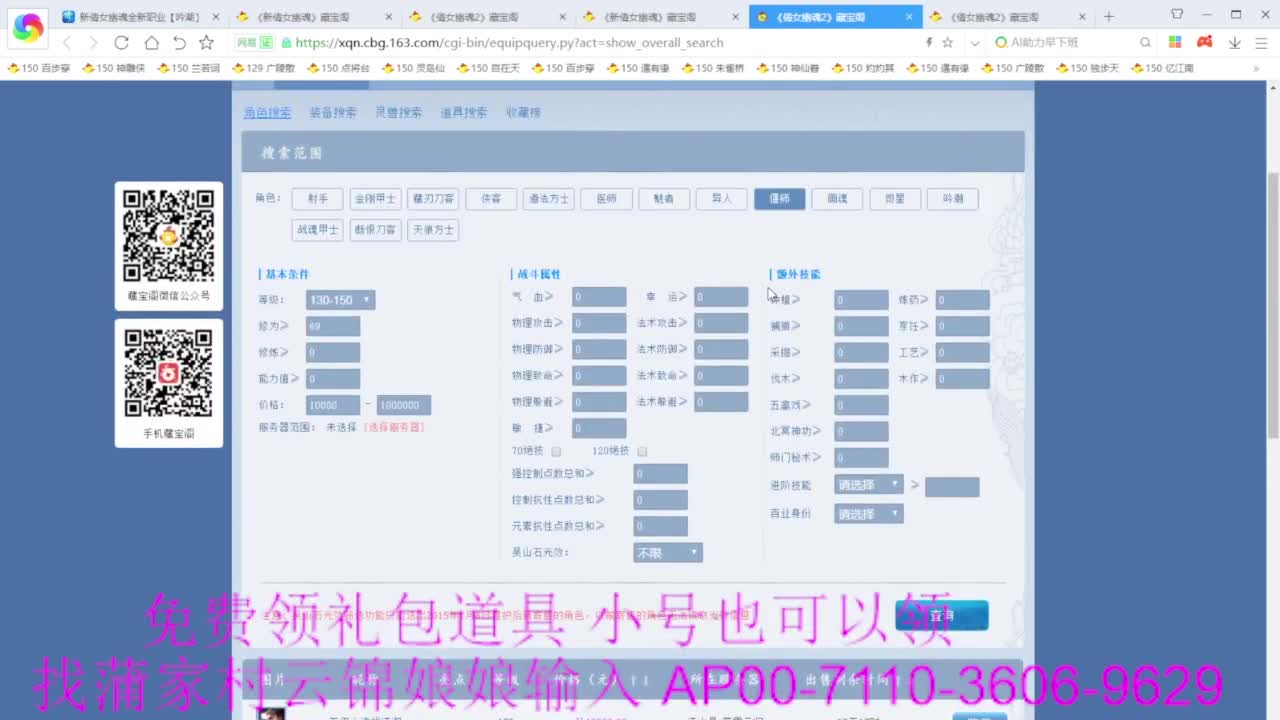Open the 角色搜索 tab
Image resolution: width=1280 pixels, height=720 pixels.
click(x=267, y=113)
